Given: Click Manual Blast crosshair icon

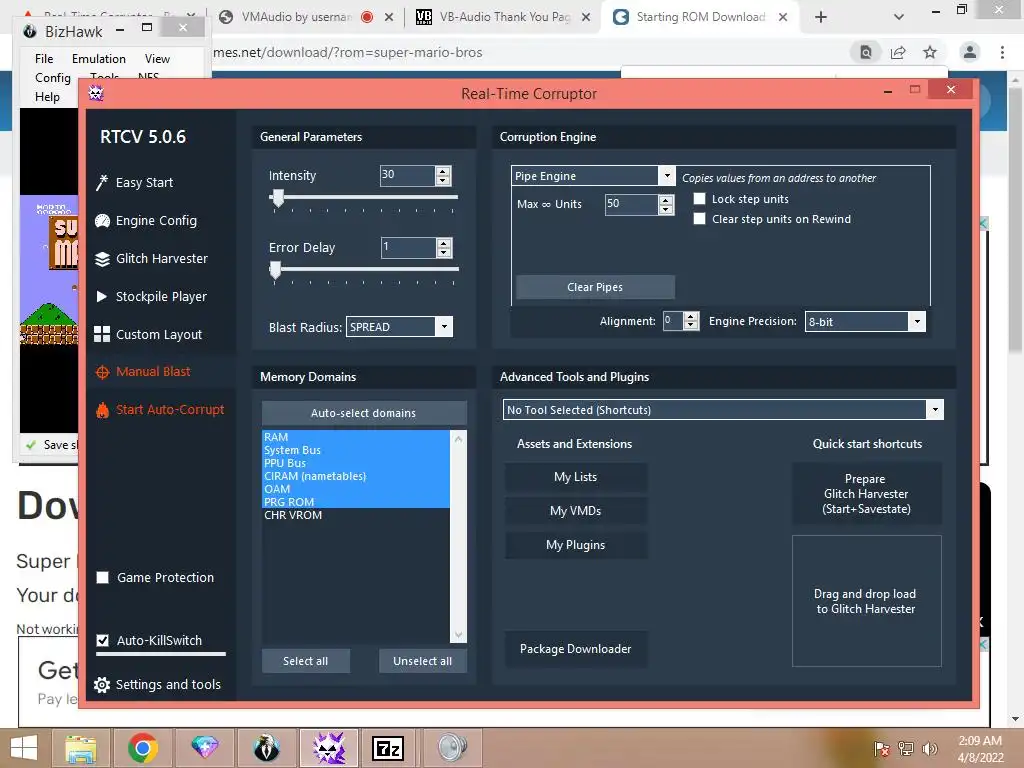Looking at the screenshot, I should pos(102,372).
